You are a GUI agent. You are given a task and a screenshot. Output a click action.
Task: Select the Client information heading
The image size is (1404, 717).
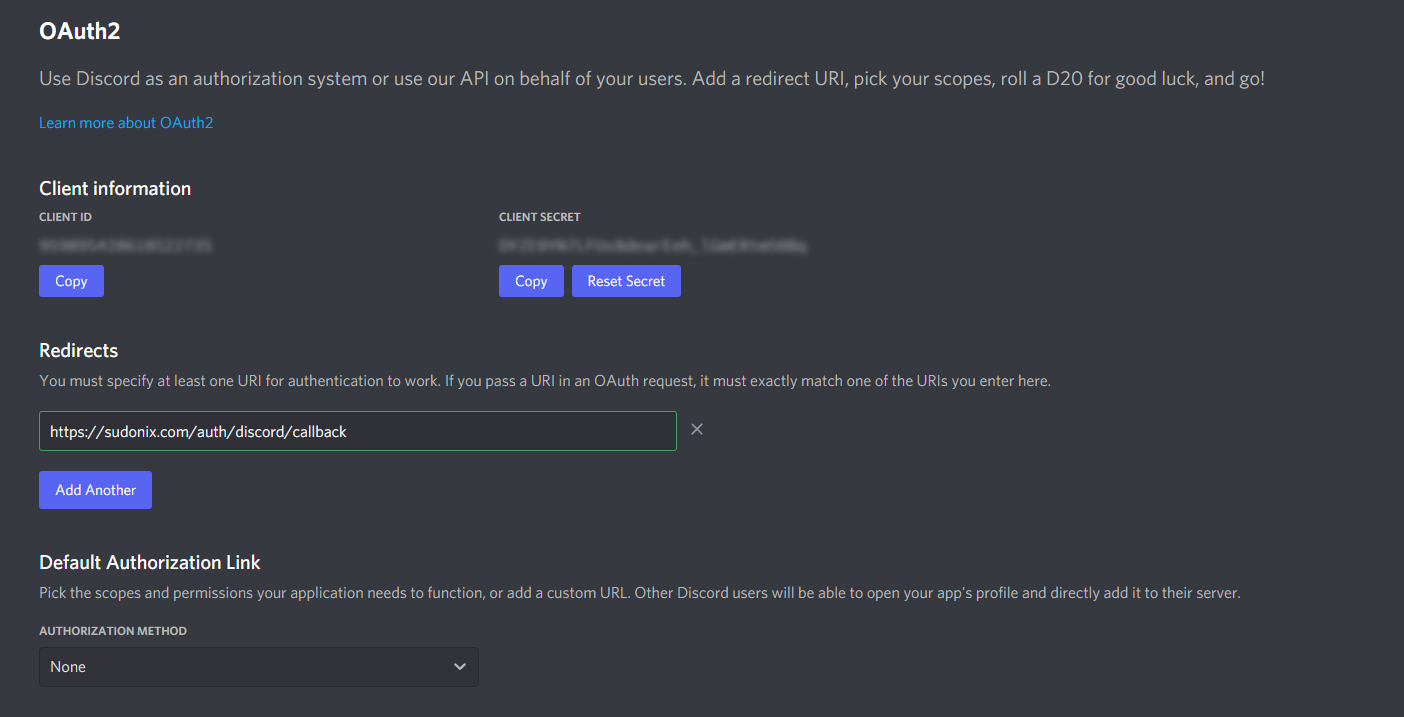(115, 189)
